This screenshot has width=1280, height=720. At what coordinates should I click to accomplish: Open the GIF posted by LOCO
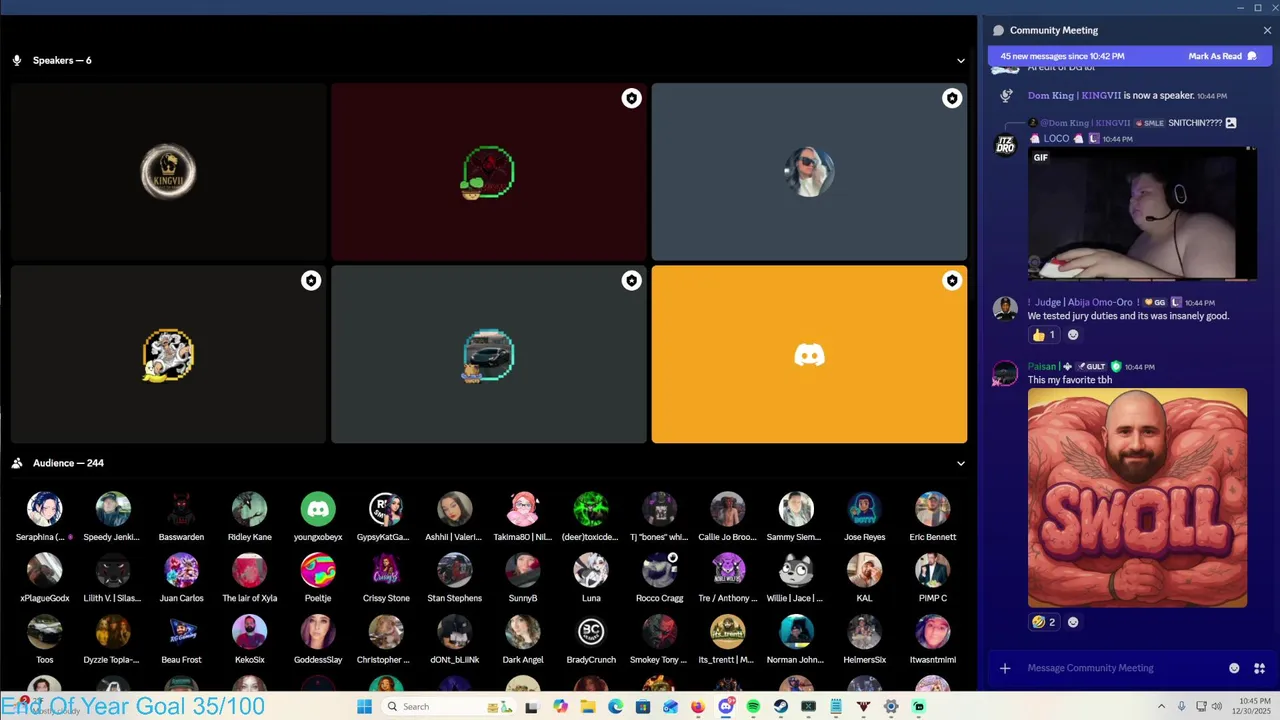(1142, 213)
